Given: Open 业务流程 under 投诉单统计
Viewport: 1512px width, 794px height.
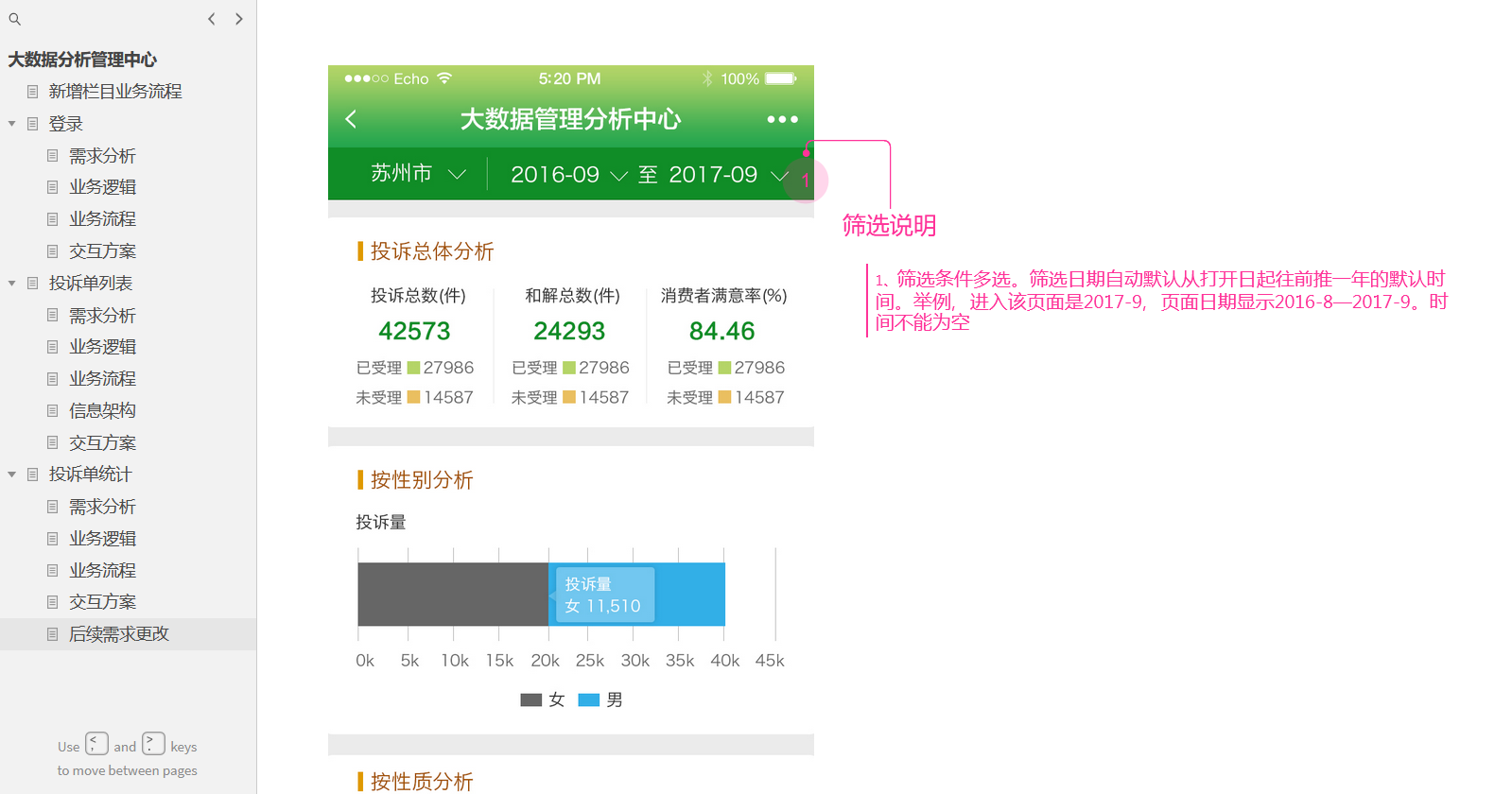Looking at the screenshot, I should pyautogui.click(x=102, y=571).
